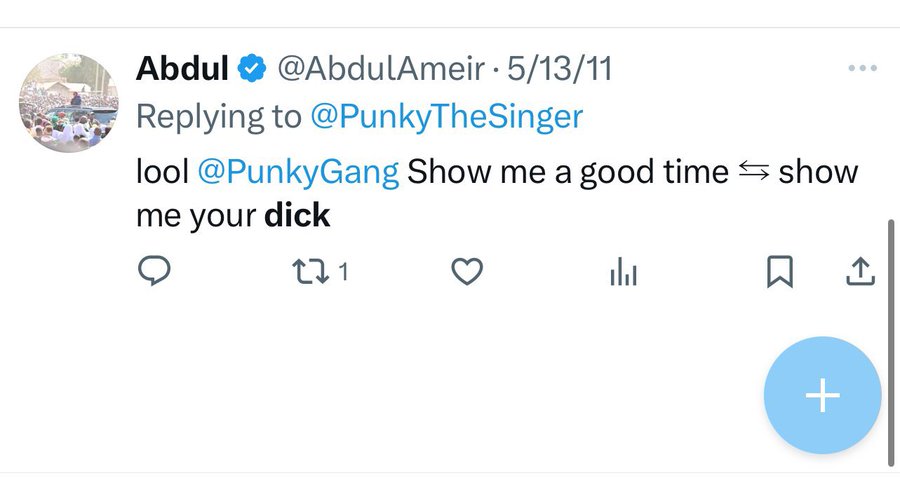Image resolution: width=900 pixels, height=492 pixels.
Task: Click the blue verified badge
Action: tap(253, 69)
